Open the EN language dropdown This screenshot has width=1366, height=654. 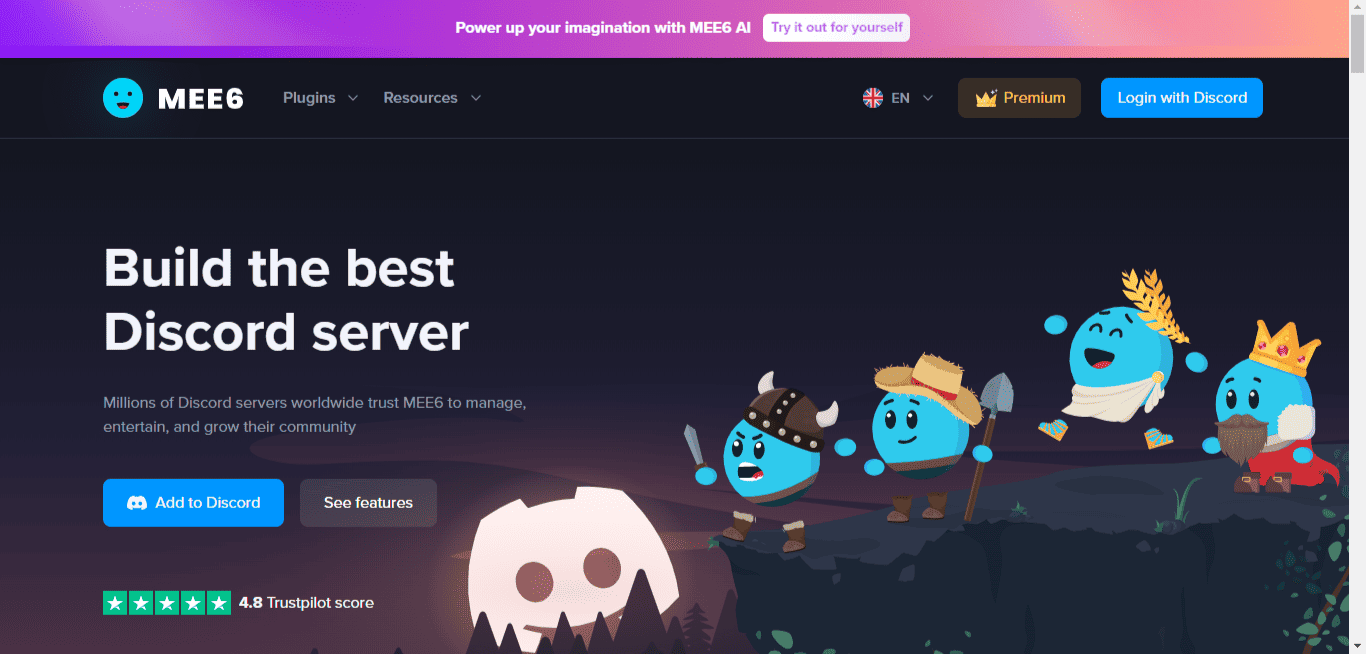coord(898,98)
